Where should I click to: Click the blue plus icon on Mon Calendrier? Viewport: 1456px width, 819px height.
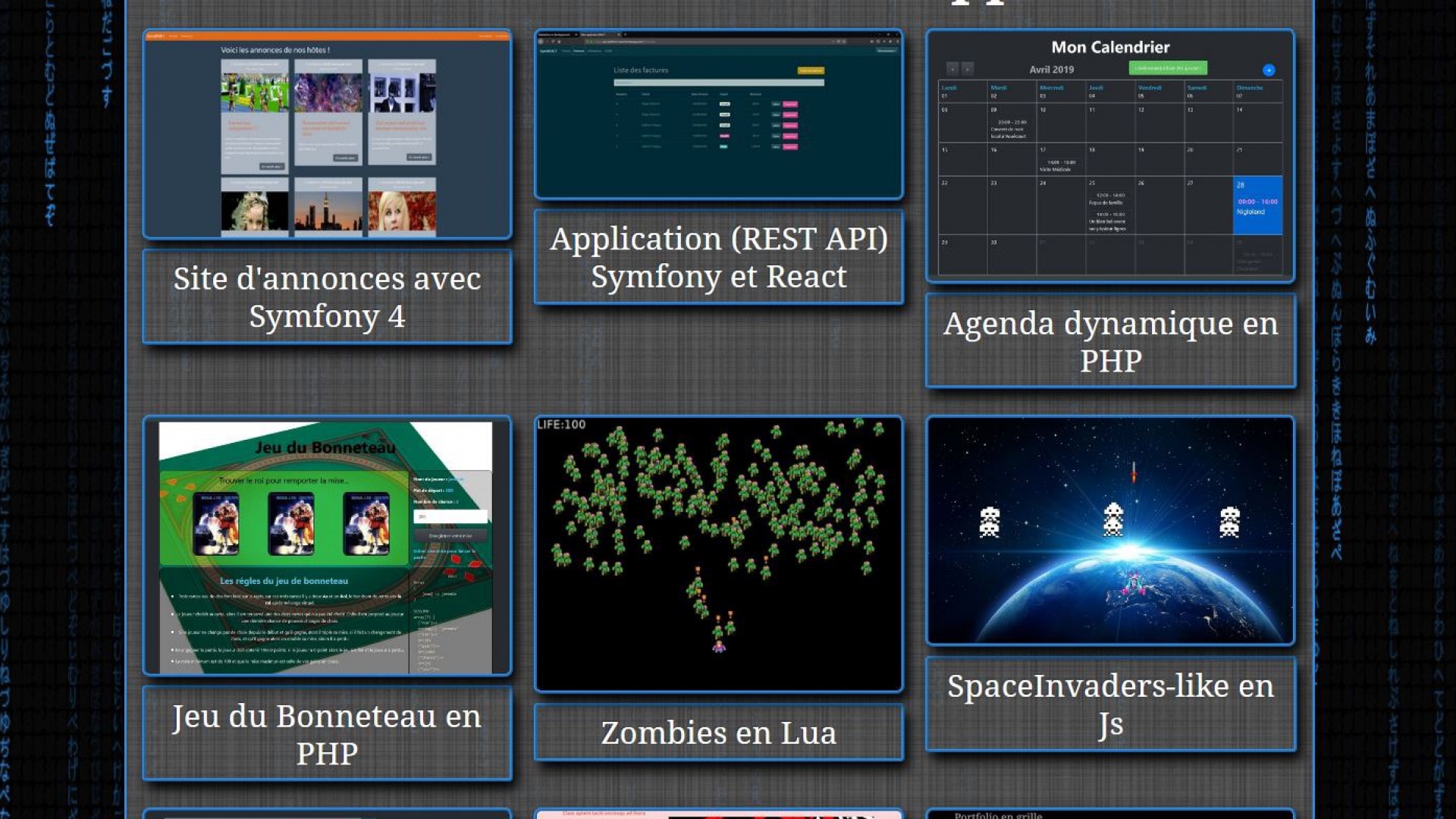1268,70
